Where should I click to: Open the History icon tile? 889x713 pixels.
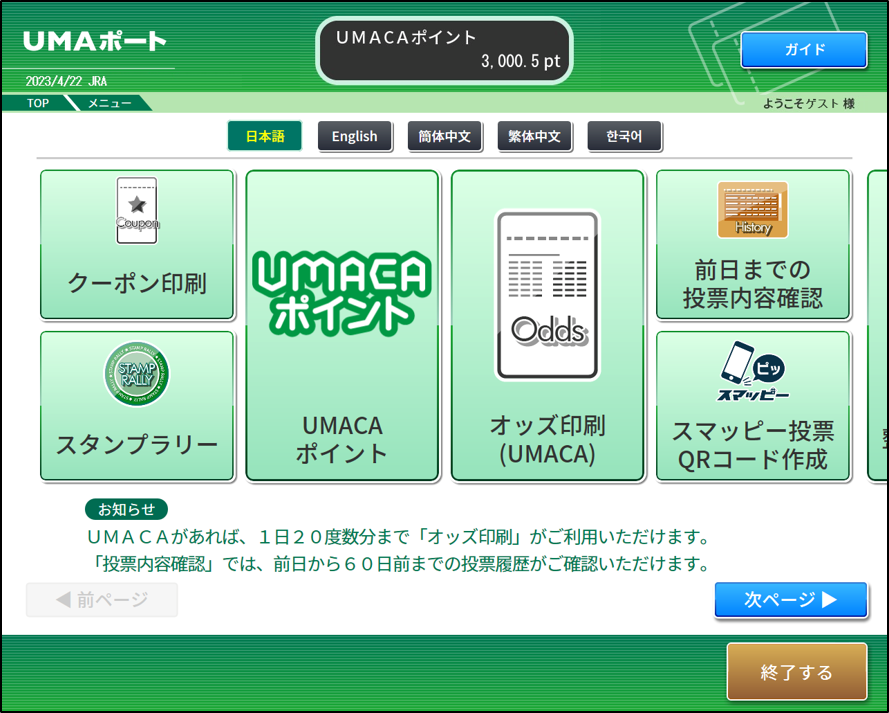[x=752, y=210]
